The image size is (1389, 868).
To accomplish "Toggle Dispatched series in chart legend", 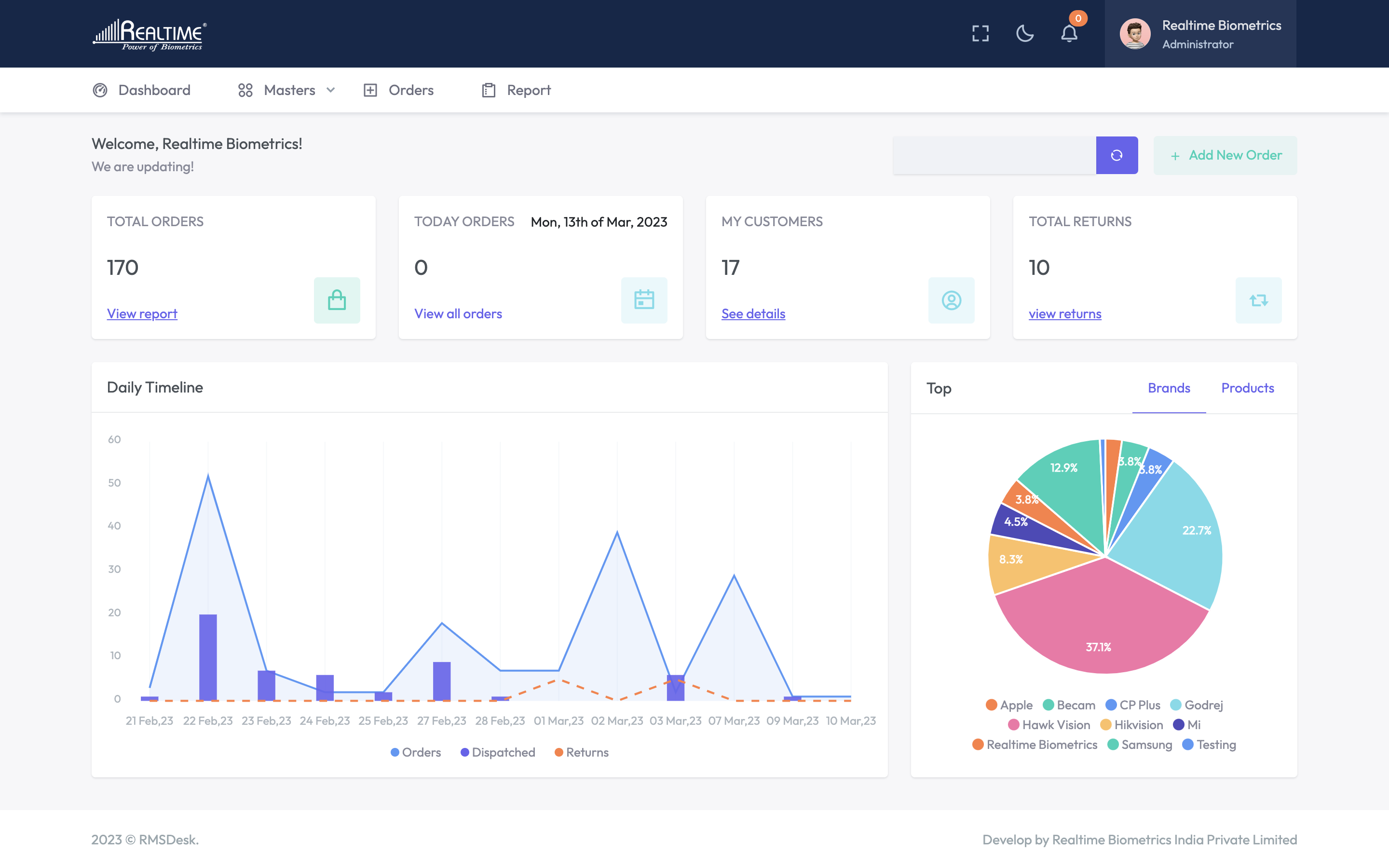I will [498, 752].
